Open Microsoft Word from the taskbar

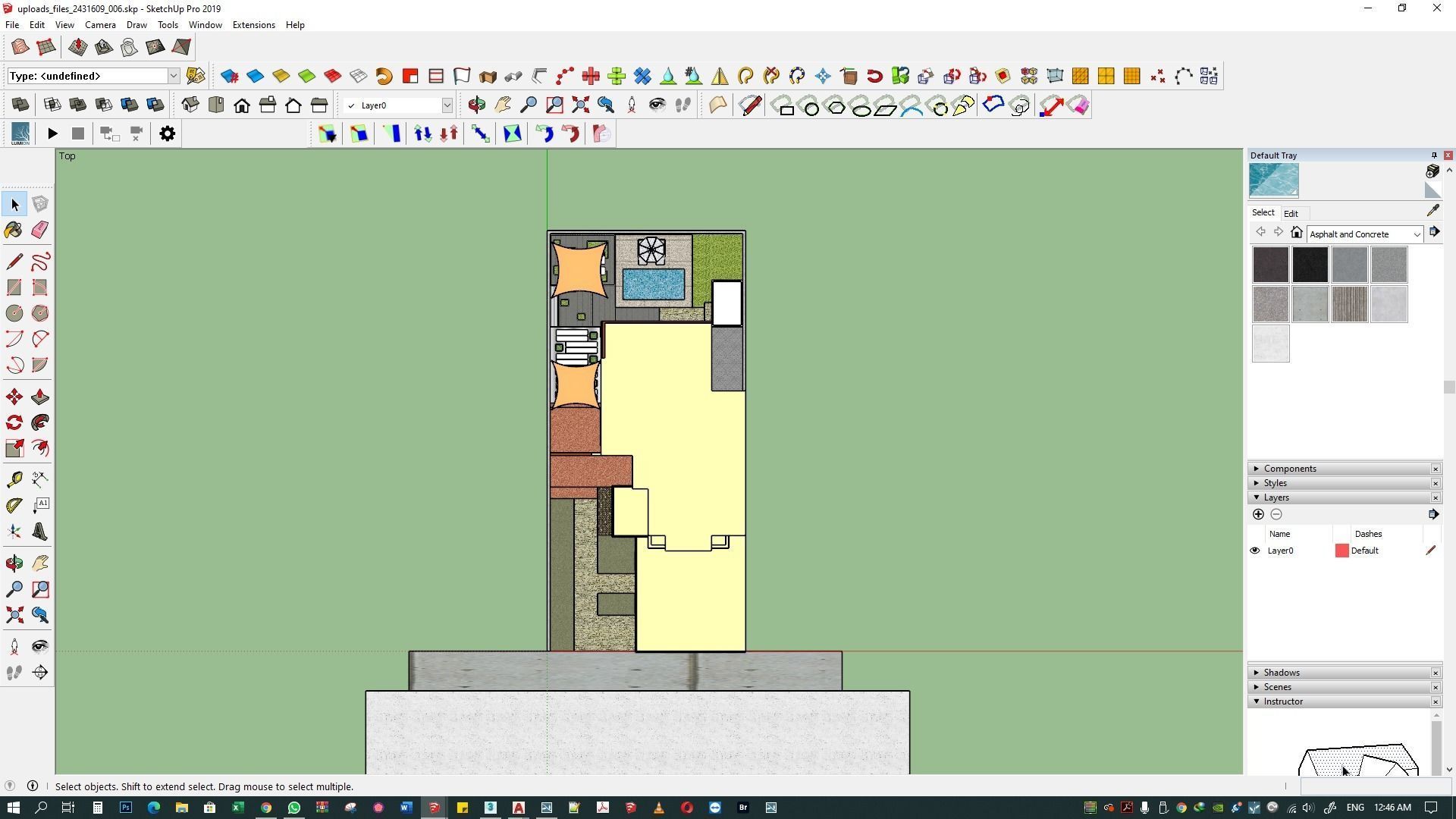pos(406,808)
